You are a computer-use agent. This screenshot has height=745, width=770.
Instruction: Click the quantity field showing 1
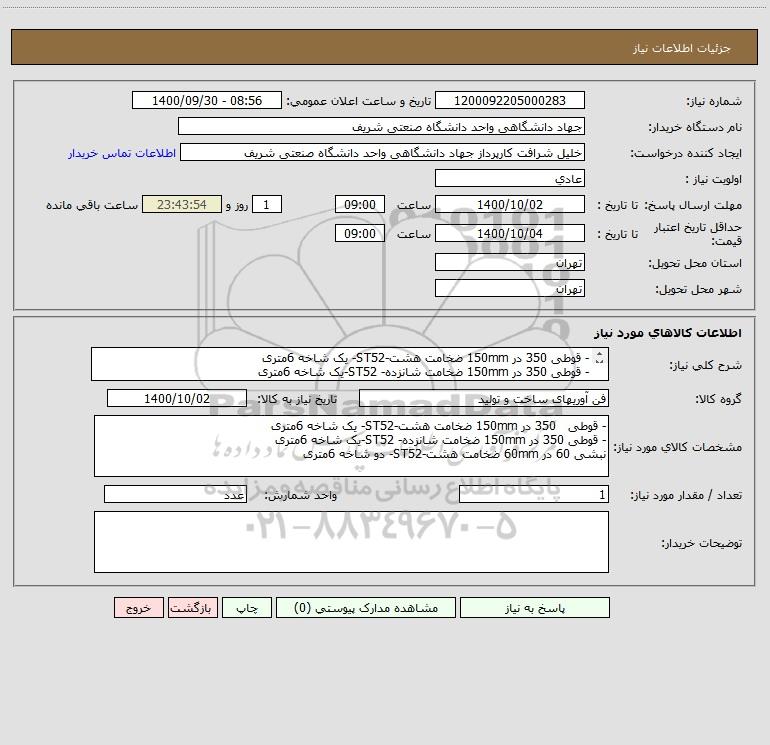[534, 495]
